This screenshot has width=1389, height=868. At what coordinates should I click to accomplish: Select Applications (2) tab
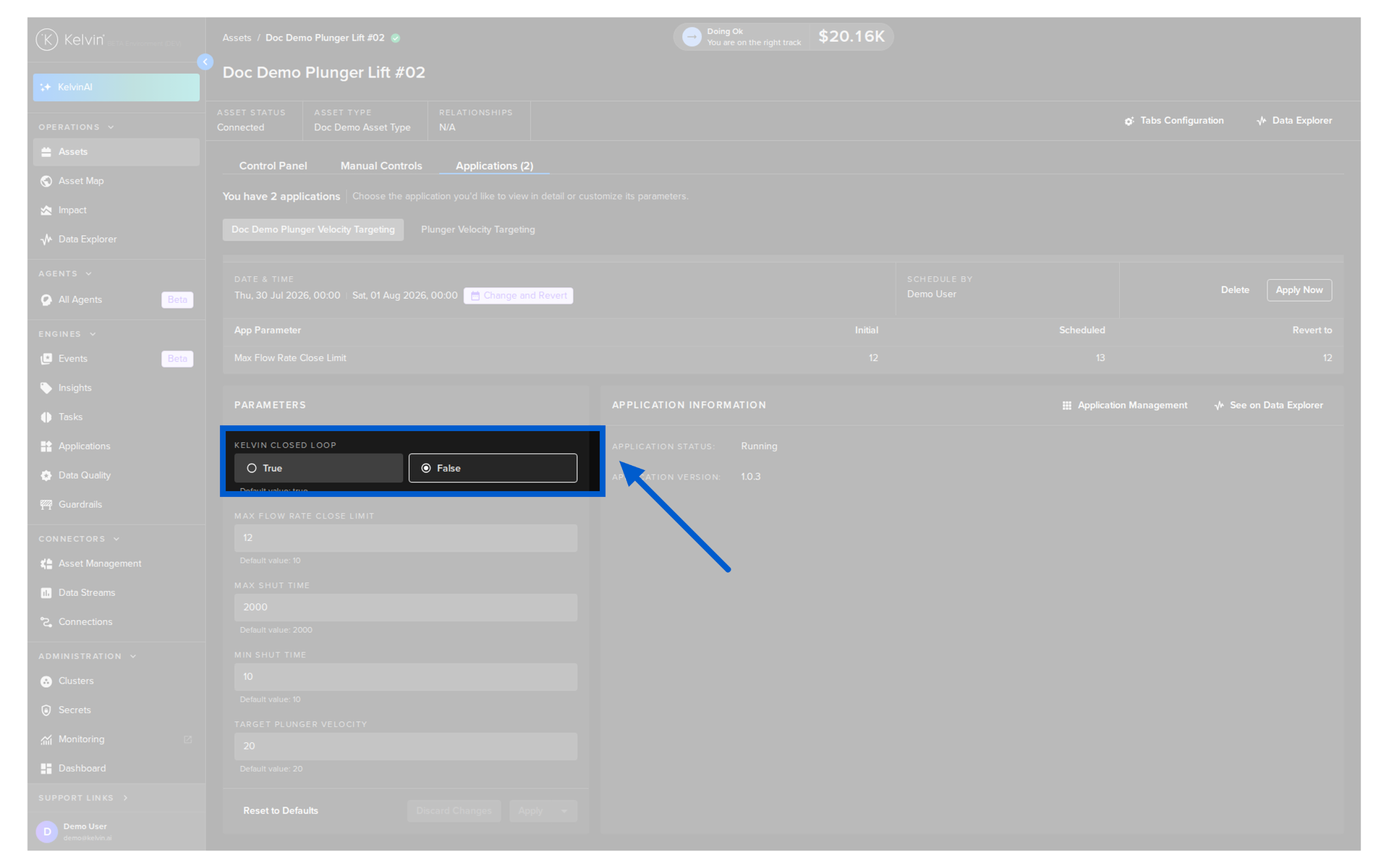pos(494,166)
